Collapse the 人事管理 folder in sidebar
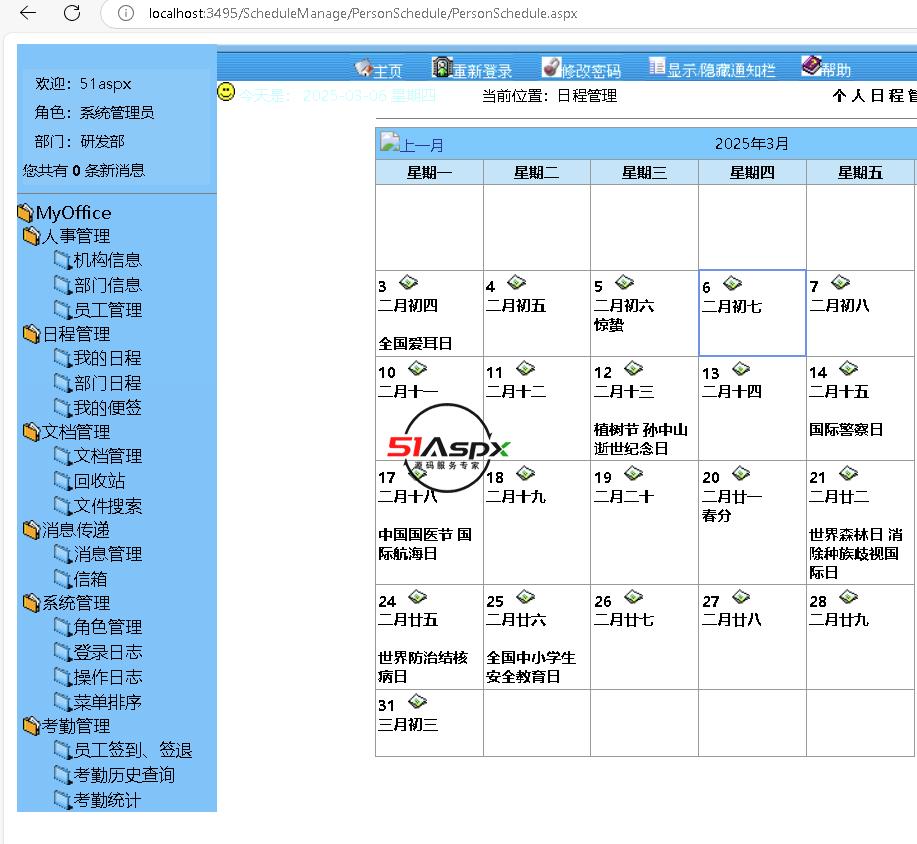Image resolution: width=917 pixels, height=844 pixels. [x=31, y=237]
